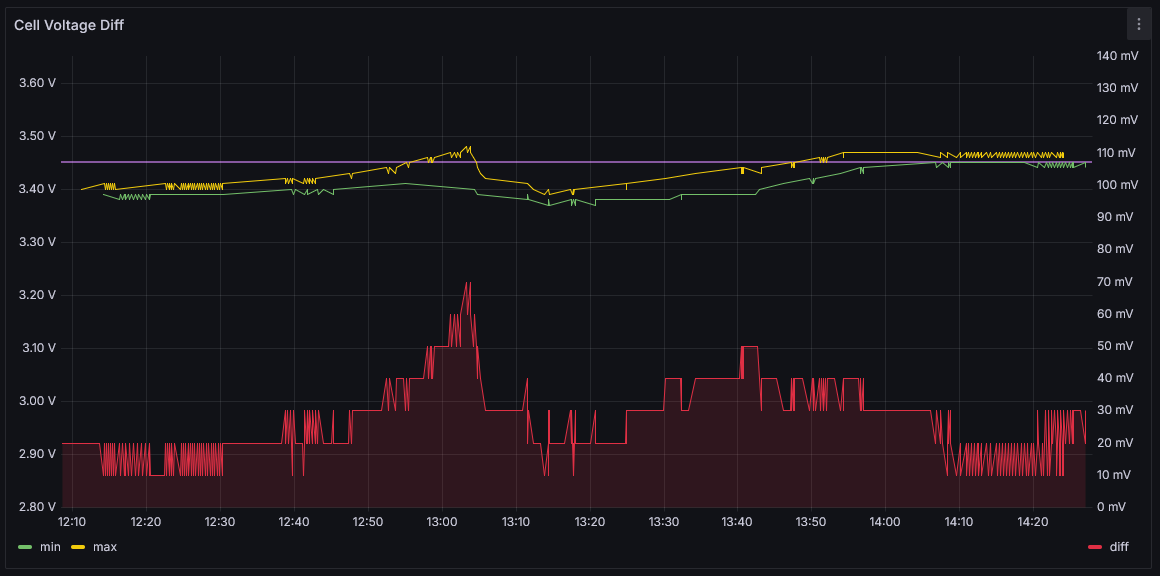Click the 13:00 time axis label
Screen dimensions: 1160x576
442,522
